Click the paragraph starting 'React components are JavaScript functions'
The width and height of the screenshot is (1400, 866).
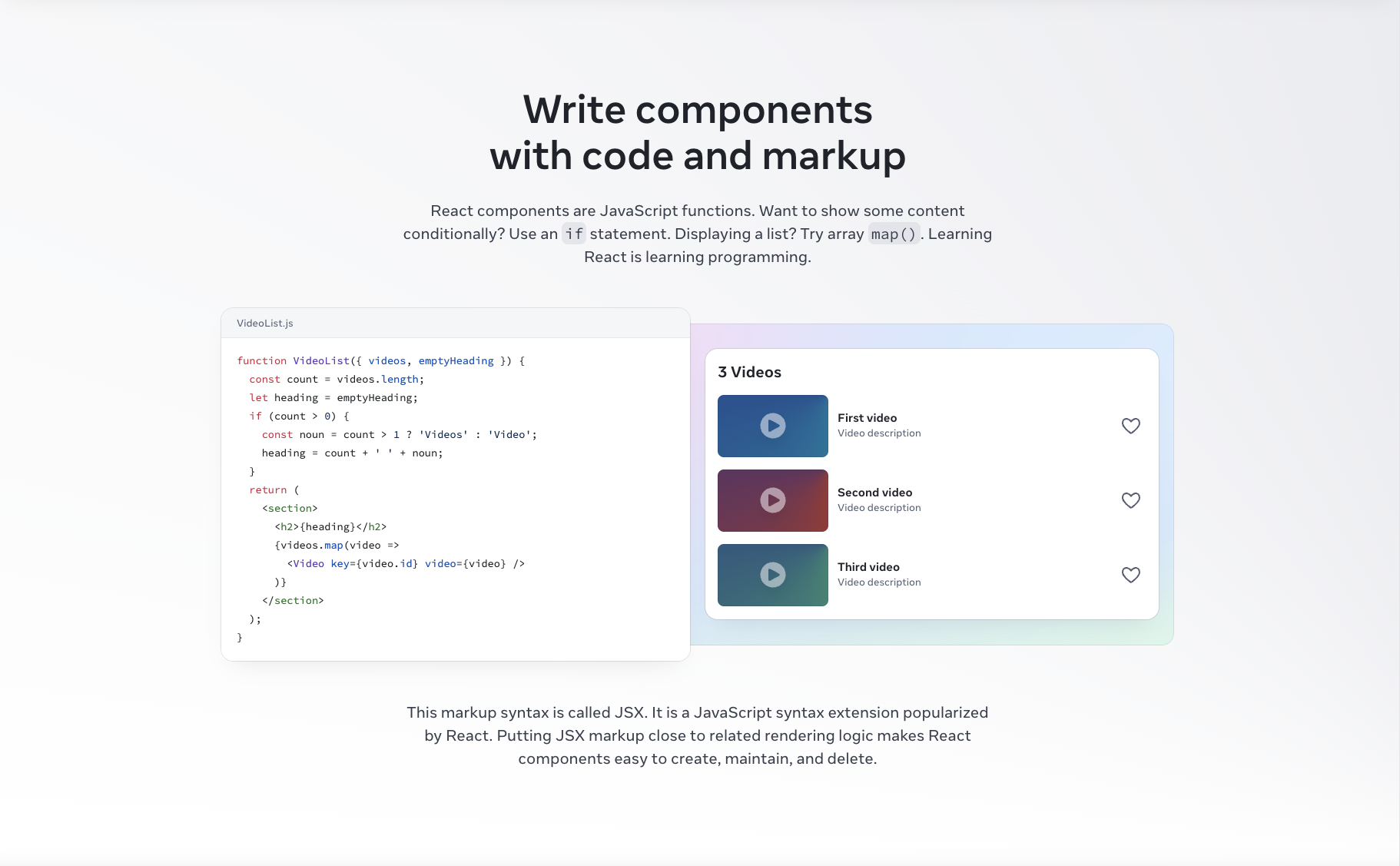coord(698,234)
